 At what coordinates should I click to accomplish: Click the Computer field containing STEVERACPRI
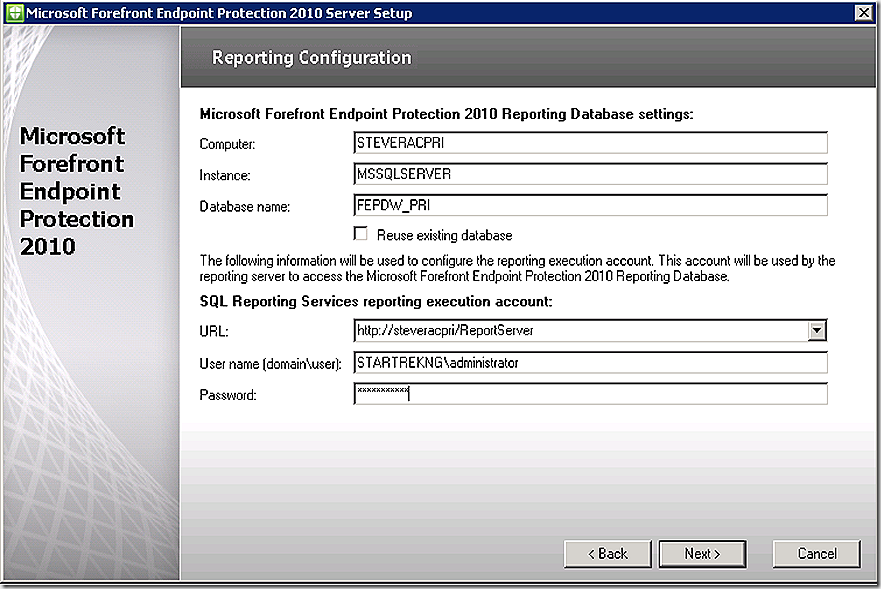tap(591, 143)
